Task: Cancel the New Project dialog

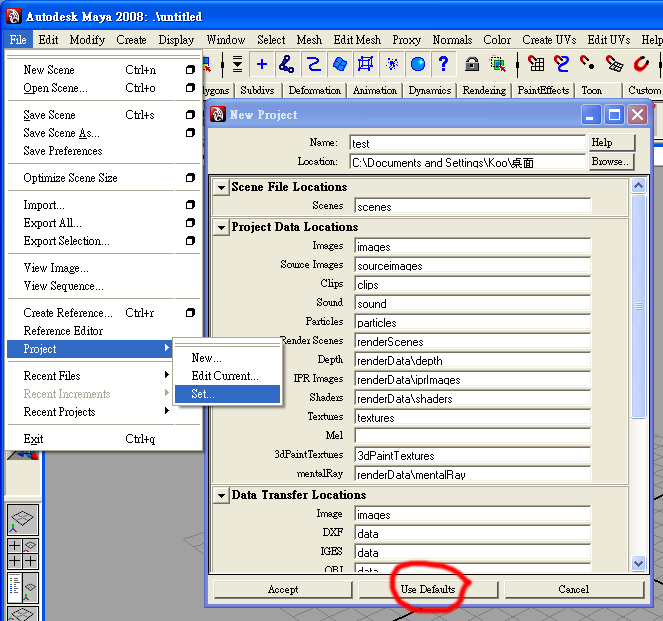Action: click(574, 589)
